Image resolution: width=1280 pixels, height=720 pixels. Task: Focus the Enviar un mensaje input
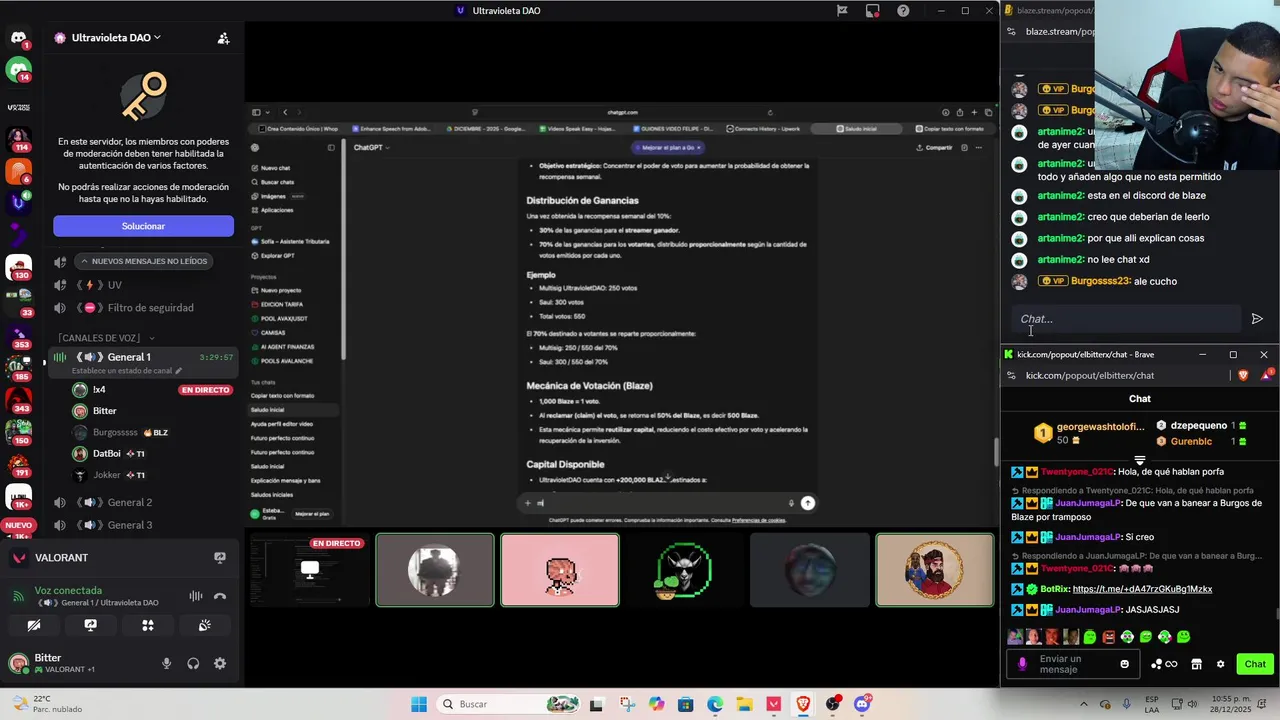click(1074, 664)
